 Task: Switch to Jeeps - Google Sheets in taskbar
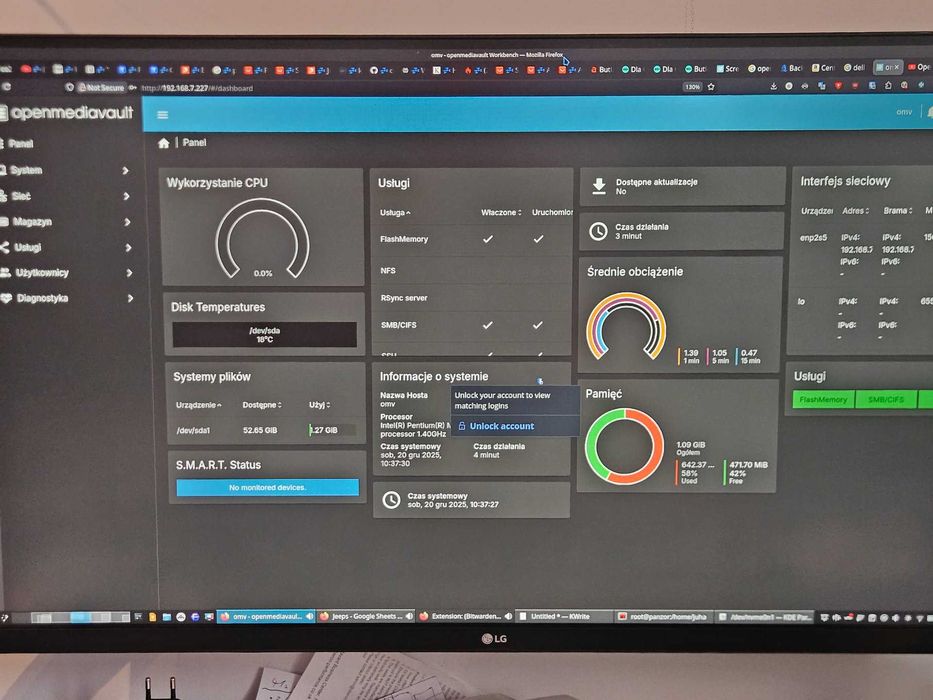point(367,617)
